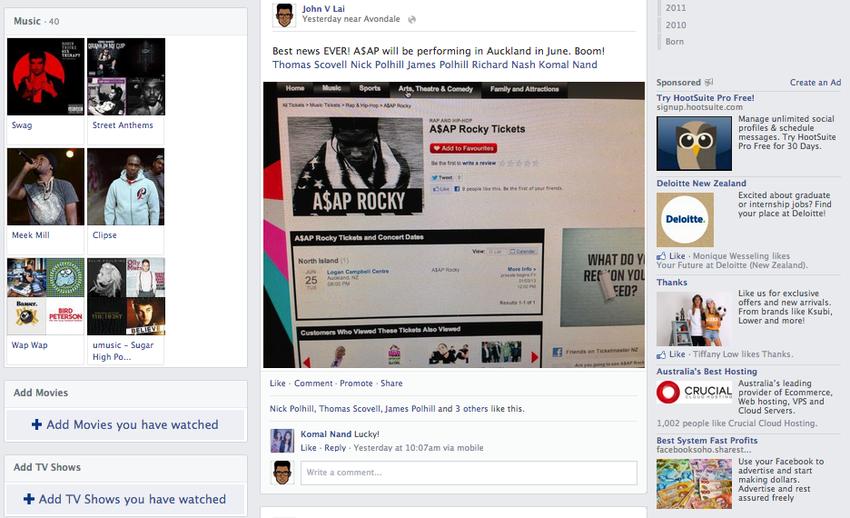Click thumbs-up Like icon under Deloitte ad
850x518 pixels.
(x=661, y=256)
